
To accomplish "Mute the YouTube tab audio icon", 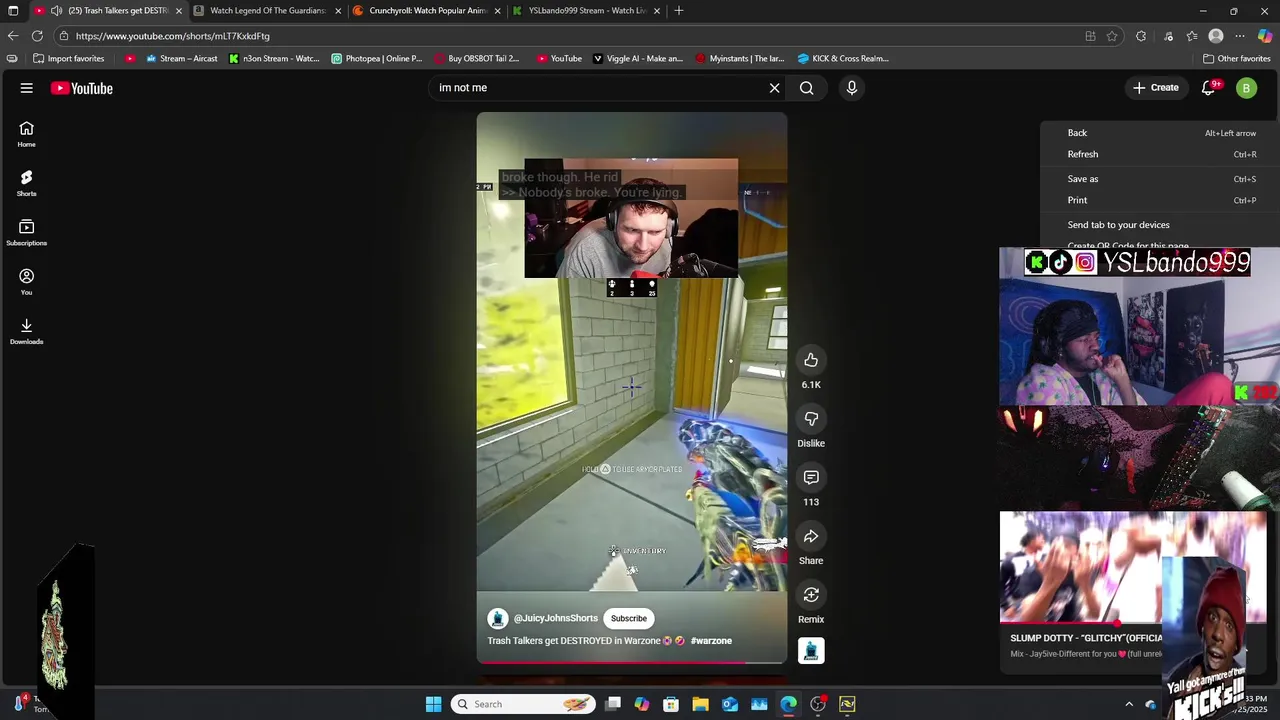I will pos(56,11).
